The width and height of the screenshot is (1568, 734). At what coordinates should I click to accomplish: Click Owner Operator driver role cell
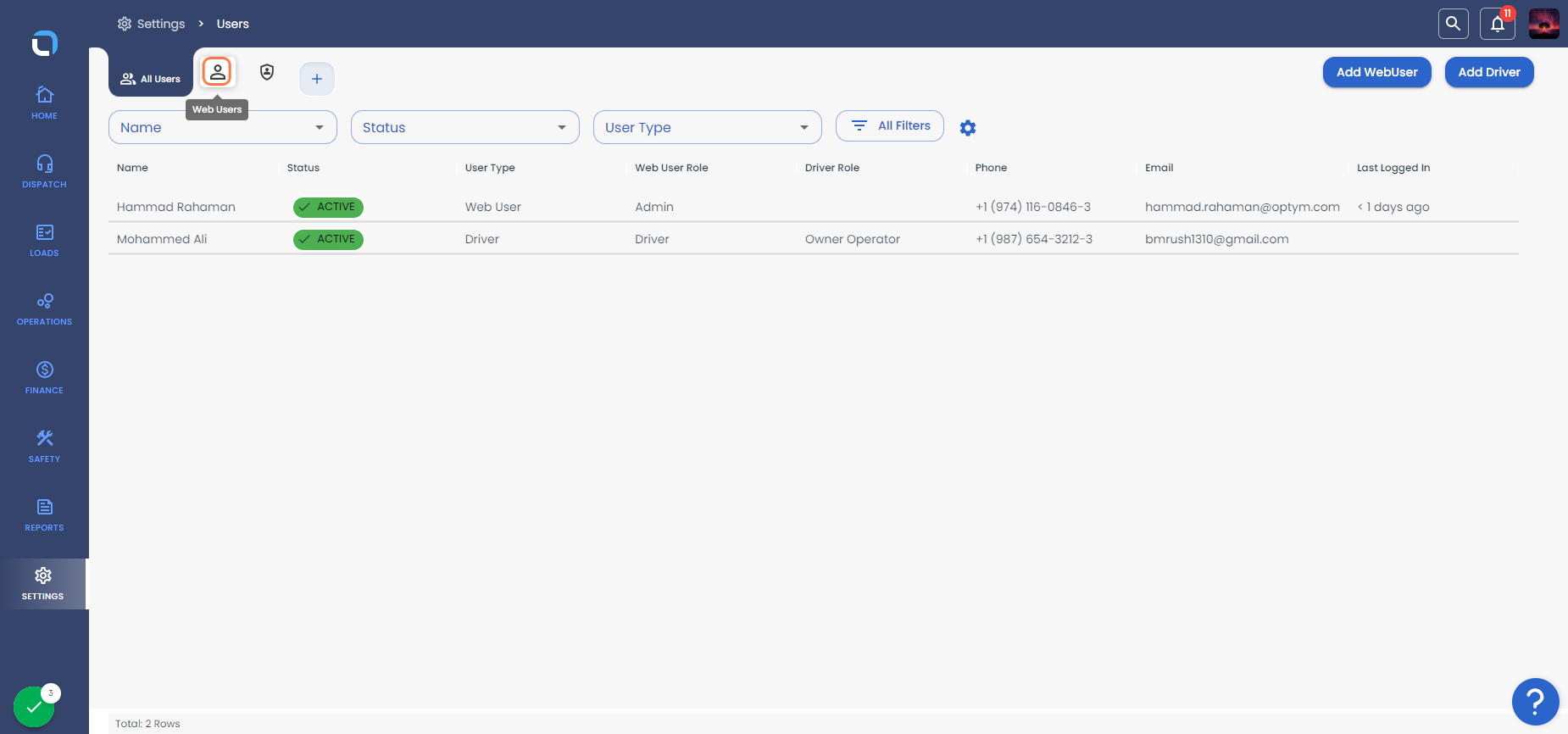(x=853, y=239)
